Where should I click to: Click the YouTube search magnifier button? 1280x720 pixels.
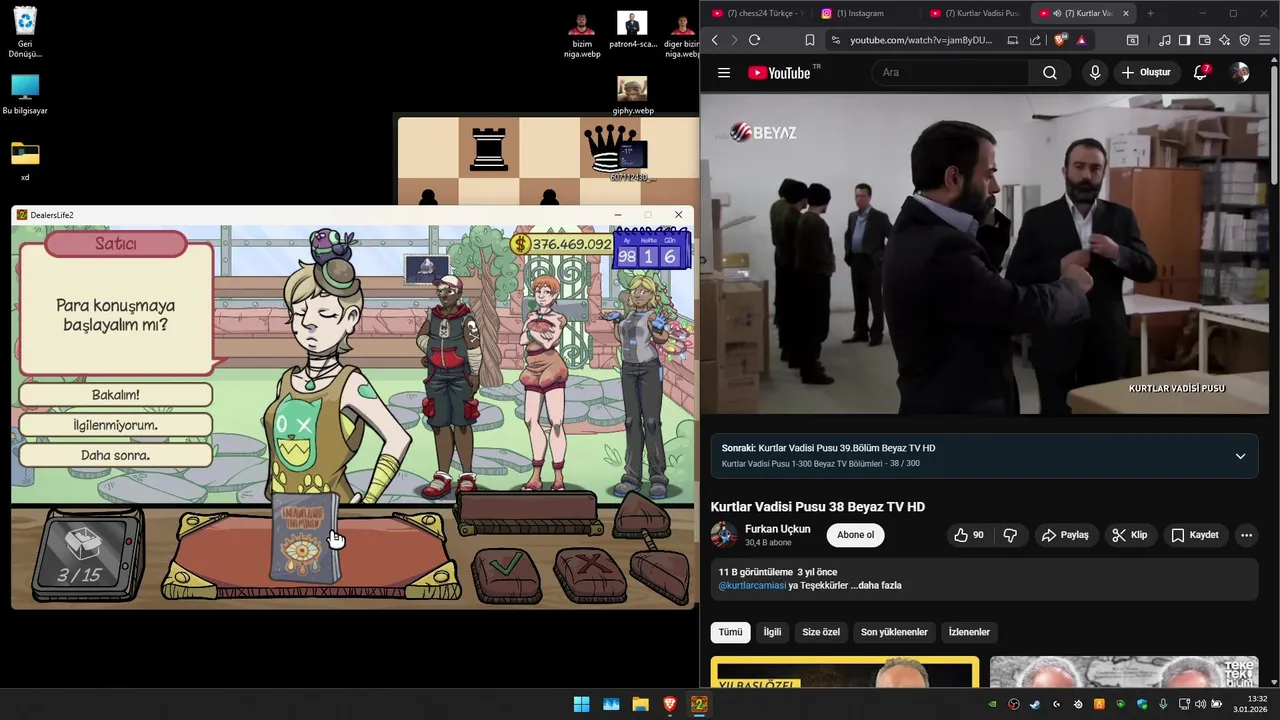tap(1050, 72)
